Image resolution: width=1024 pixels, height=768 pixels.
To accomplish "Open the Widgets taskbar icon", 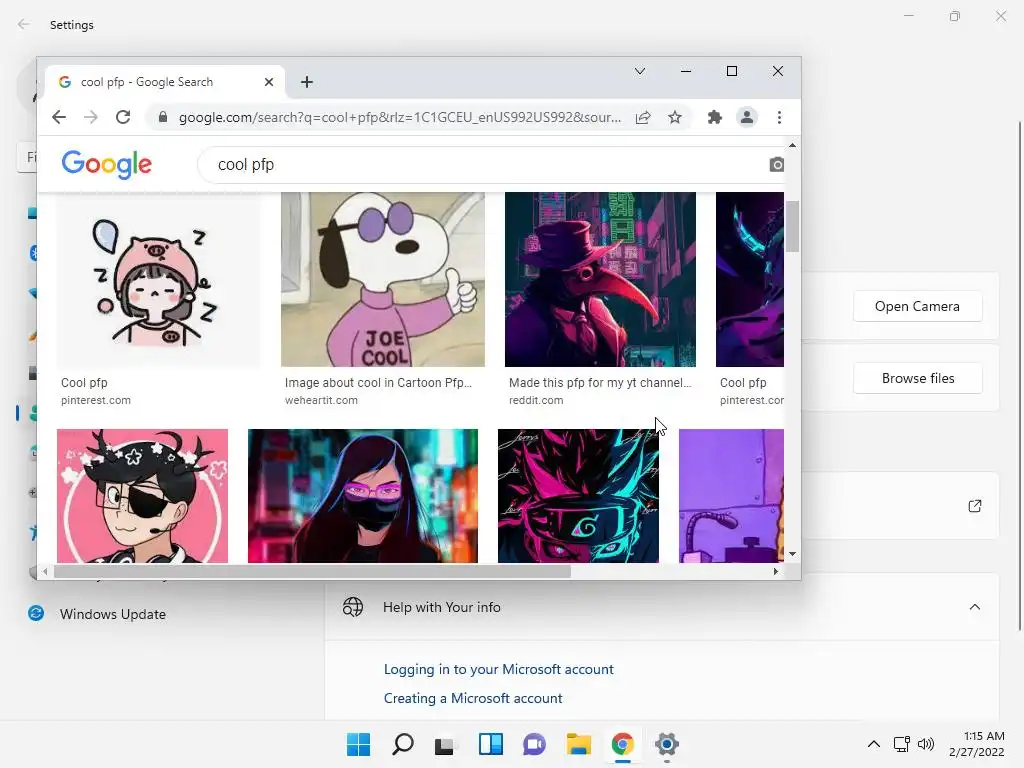I will [490, 744].
